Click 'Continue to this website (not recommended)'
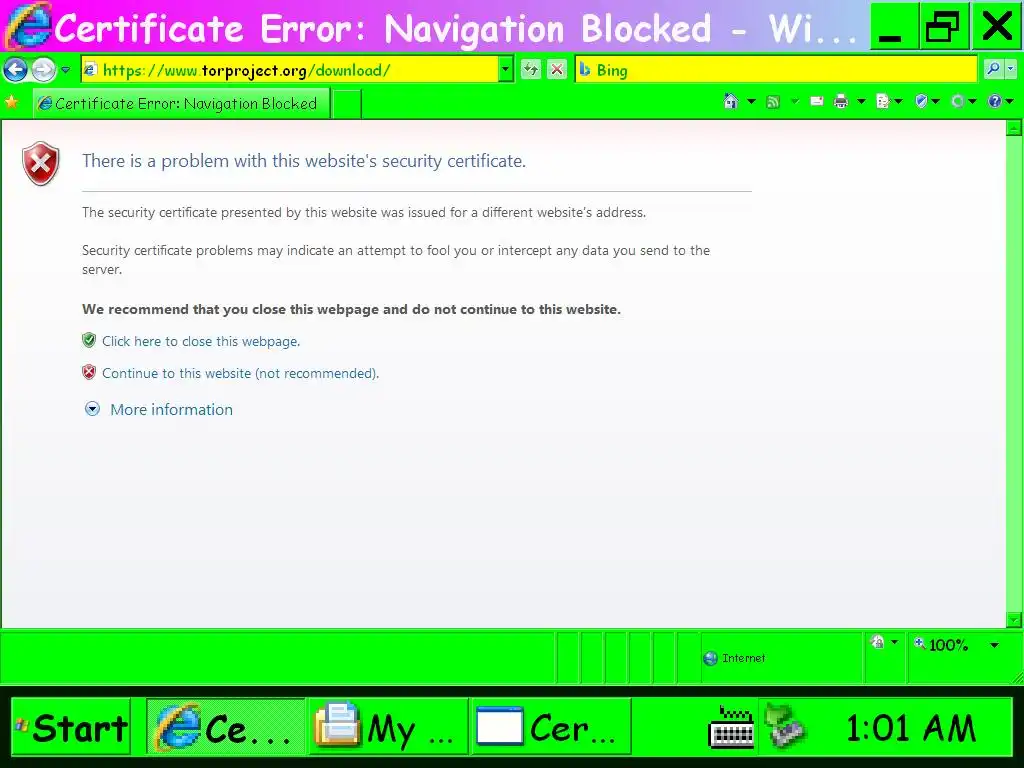The width and height of the screenshot is (1024, 768). click(240, 374)
